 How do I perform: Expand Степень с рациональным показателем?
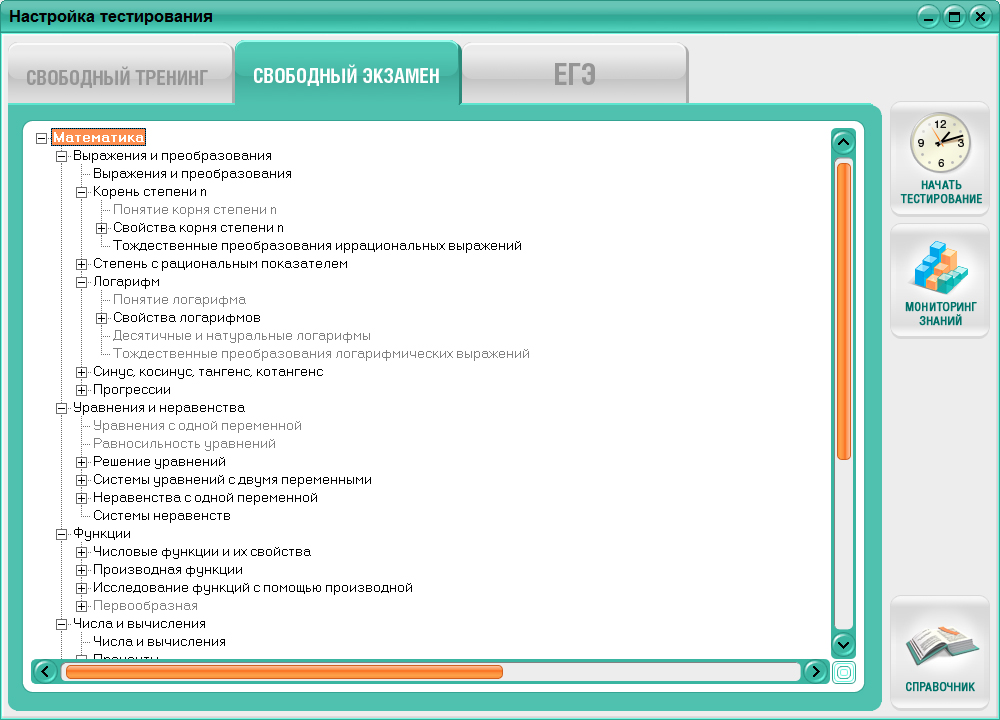(x=82, y=264)
